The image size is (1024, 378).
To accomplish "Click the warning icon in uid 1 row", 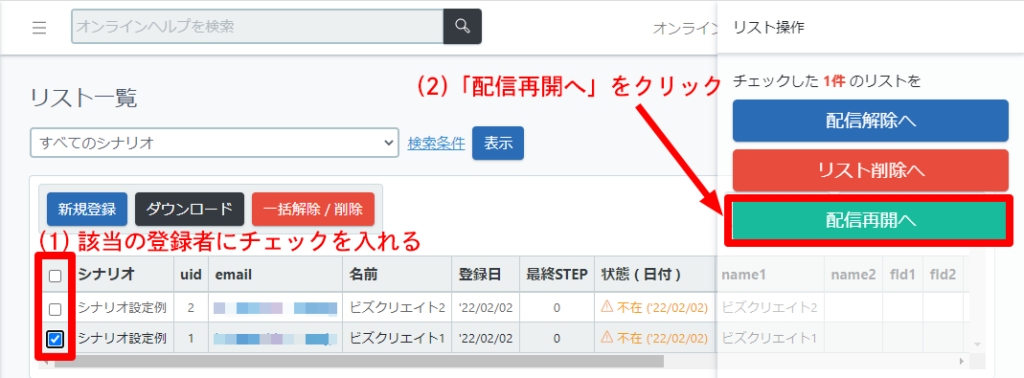I will (607, 337).
